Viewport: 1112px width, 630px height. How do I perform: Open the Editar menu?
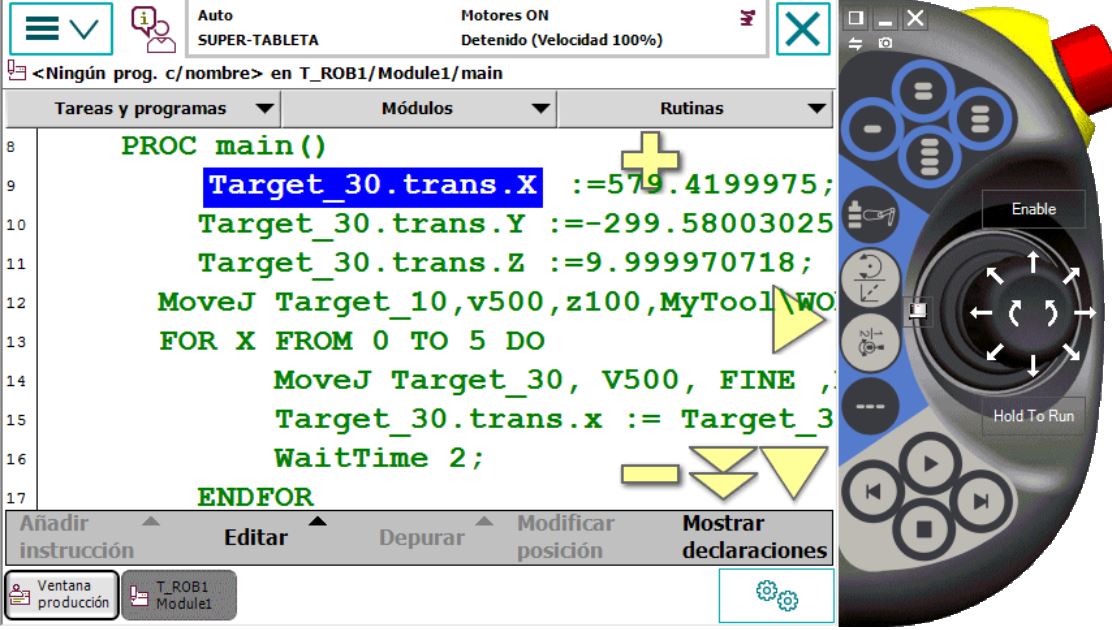(x=256, y=537)
